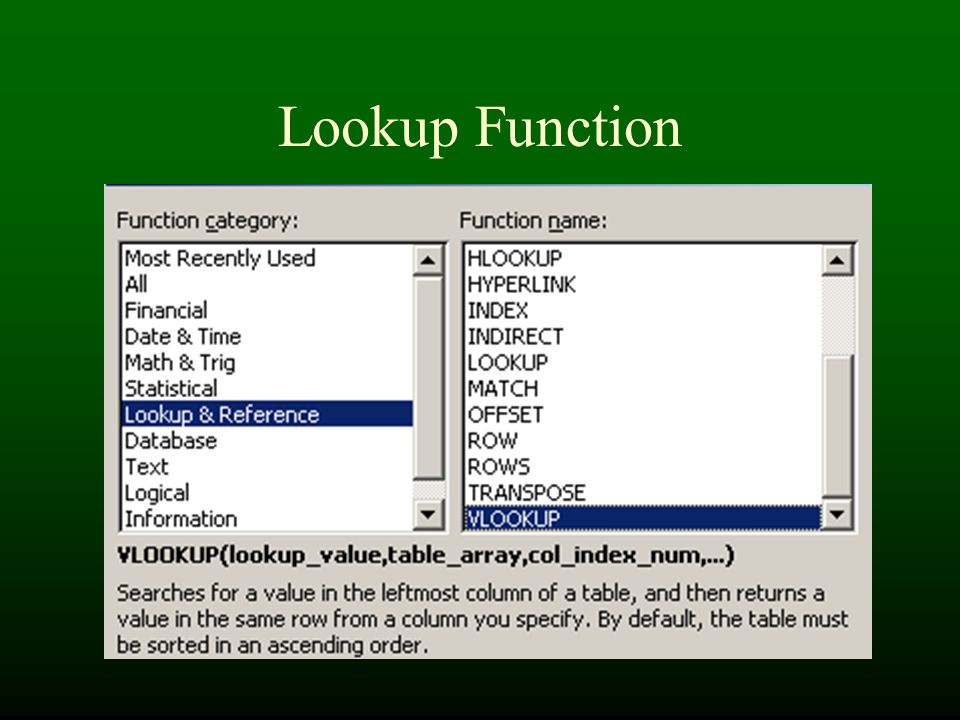
Task: Select Lookup & Reference category
Action: 267,414
